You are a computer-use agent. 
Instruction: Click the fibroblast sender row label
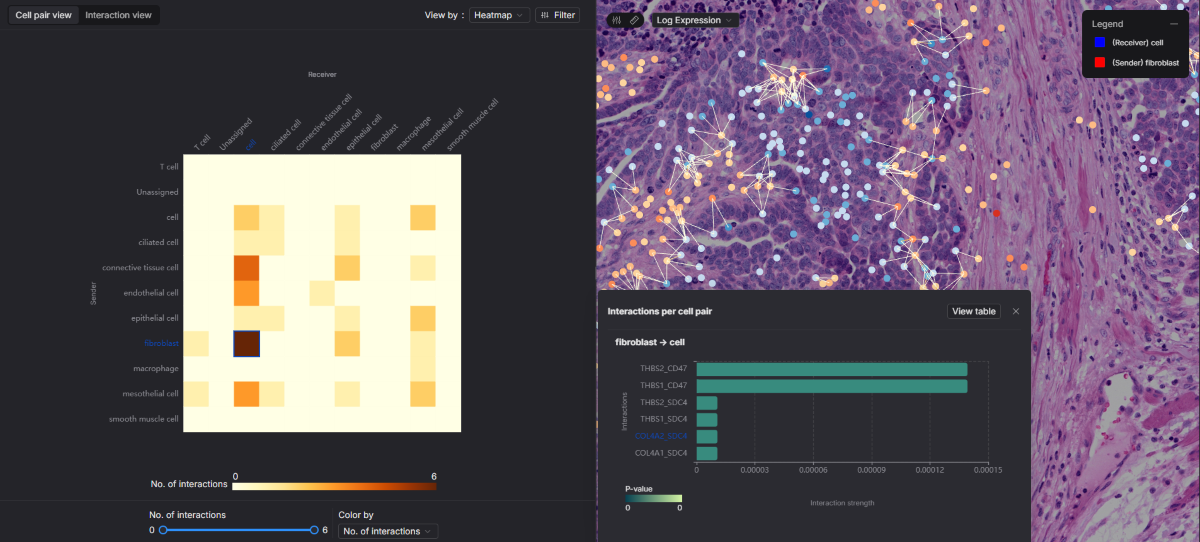pyautogui.click(x=161, y=343)
